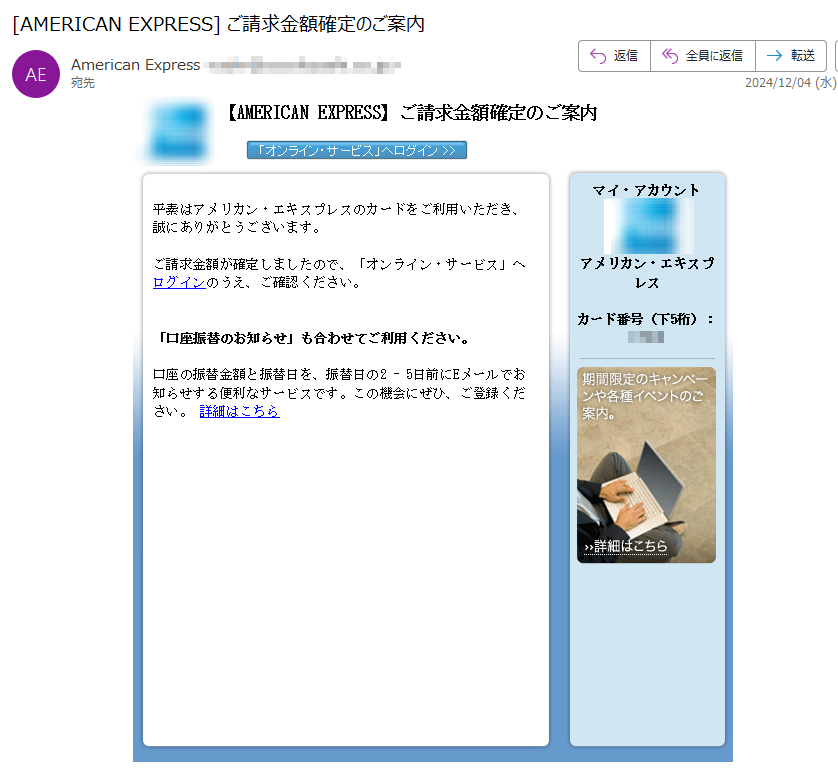838x775 pixels.
Task: Click the date 2024/12/04 (水)
Action: tap(790, 82)
